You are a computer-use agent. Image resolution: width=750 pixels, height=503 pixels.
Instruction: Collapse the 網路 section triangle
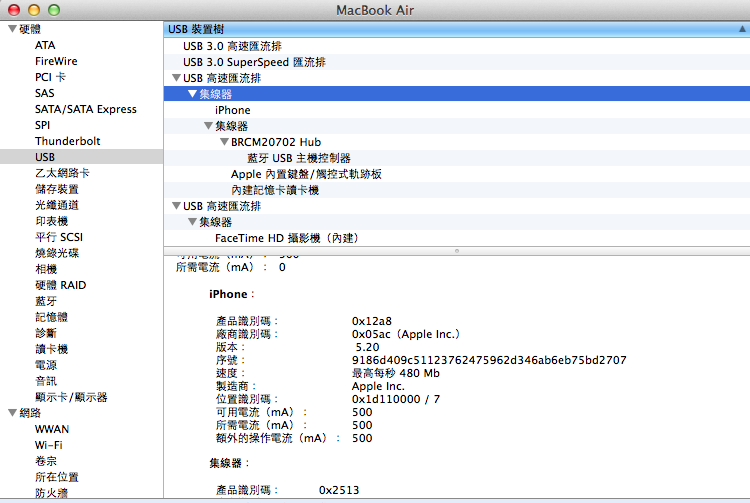click(12, 413)
